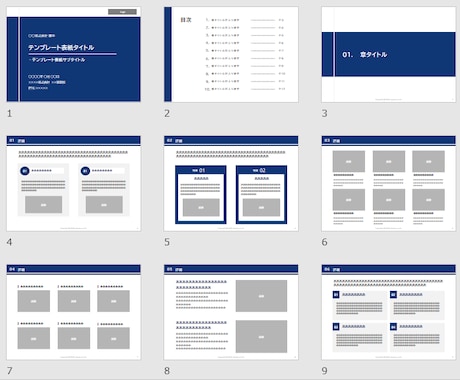Select the 目次 table of contents slide
460x380 pixels.
tap(231, 54)
